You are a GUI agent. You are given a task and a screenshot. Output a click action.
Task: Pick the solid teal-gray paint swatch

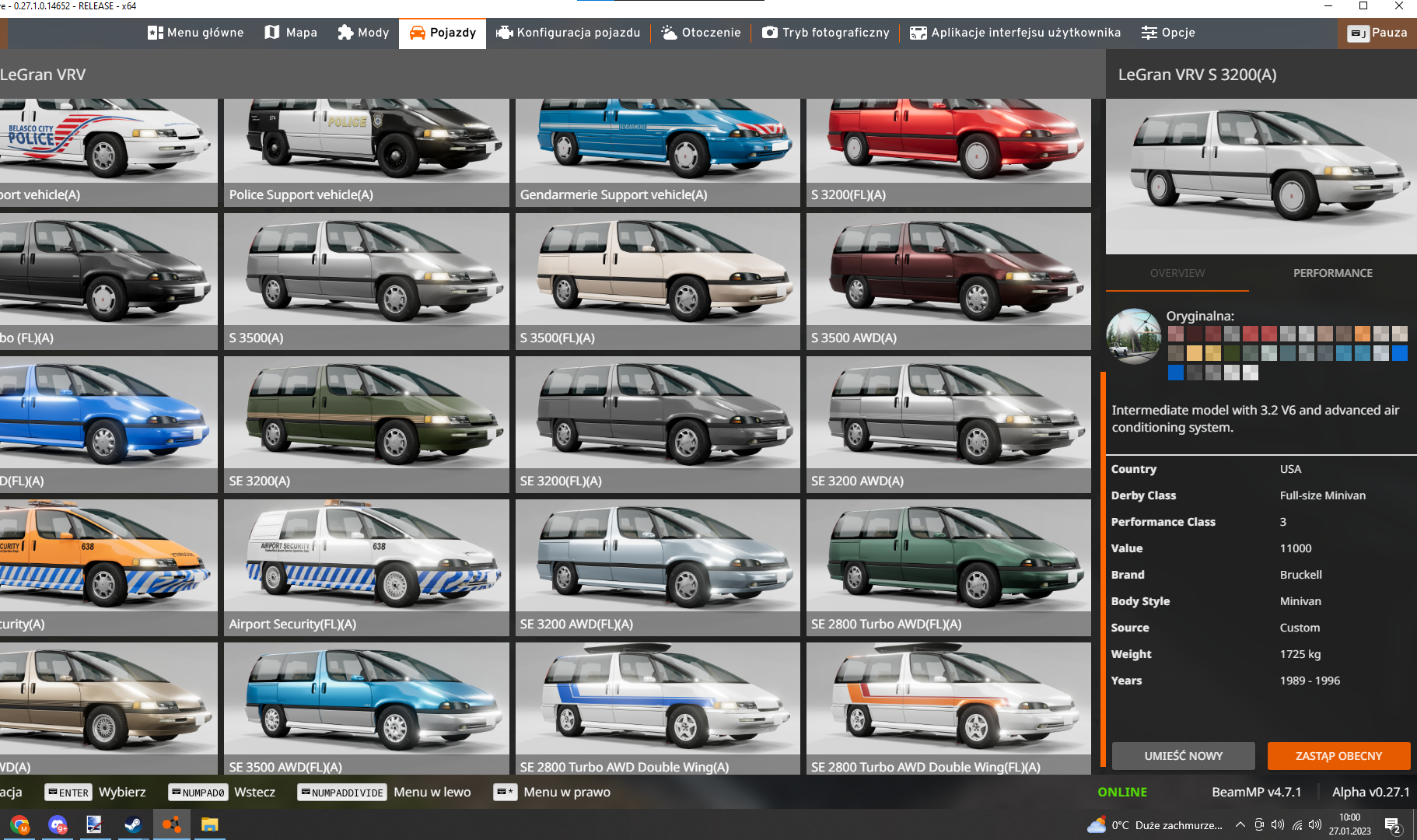pos(1288,353)
